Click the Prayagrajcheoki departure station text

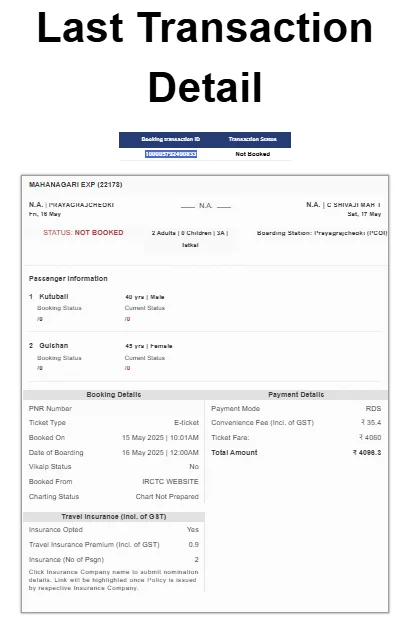81,205
